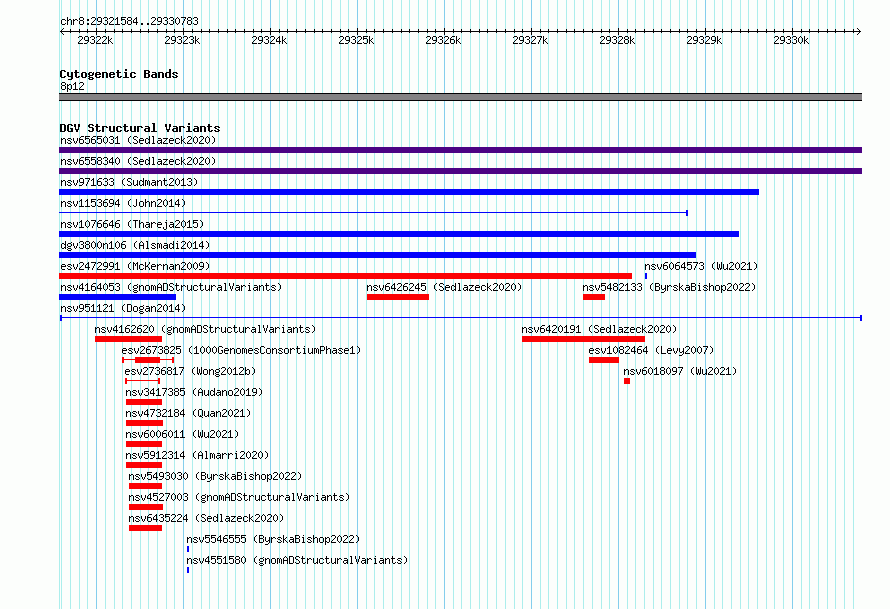Select the red glyph of esv2673825

coord(148,360)
